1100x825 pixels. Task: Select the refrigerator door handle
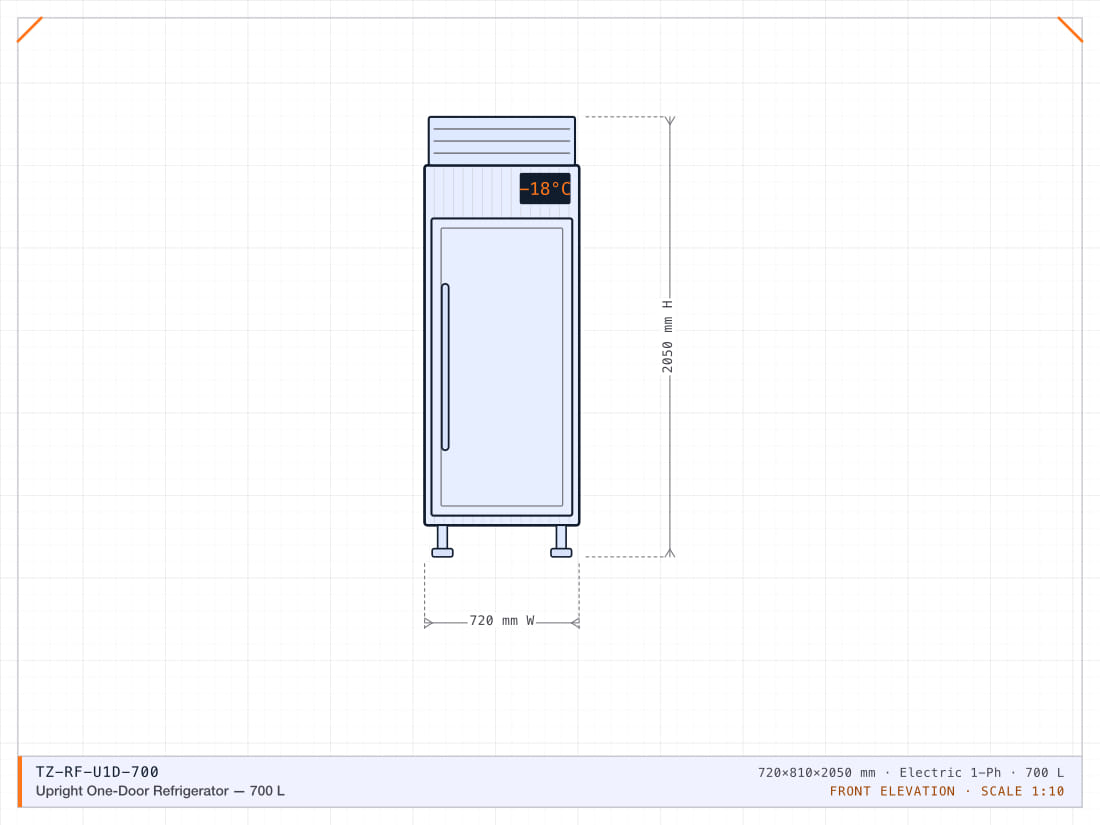[445, 367]
